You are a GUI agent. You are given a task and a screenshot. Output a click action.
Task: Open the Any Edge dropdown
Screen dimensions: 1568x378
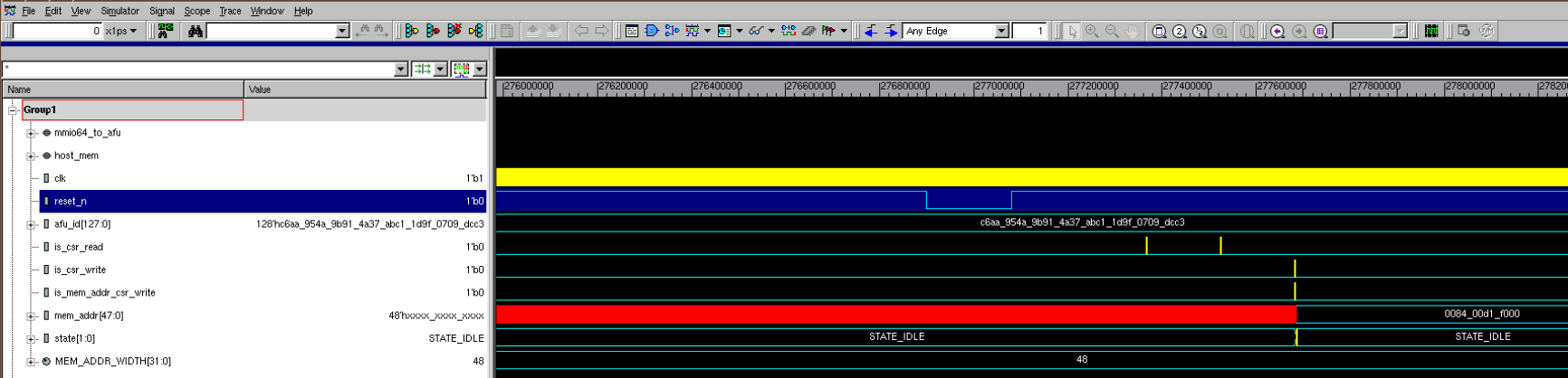click(x=1001, y=31)
